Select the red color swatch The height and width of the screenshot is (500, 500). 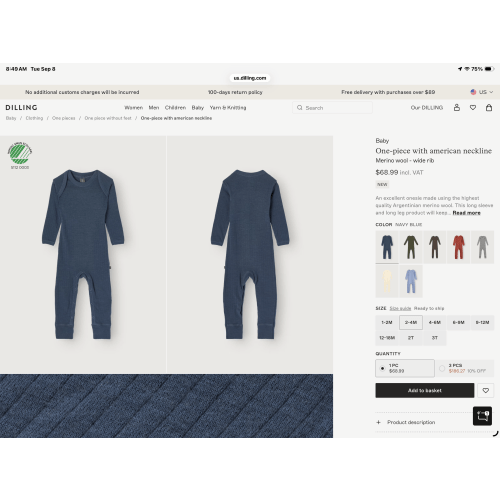pyautogui.click(x=458, y=247)
